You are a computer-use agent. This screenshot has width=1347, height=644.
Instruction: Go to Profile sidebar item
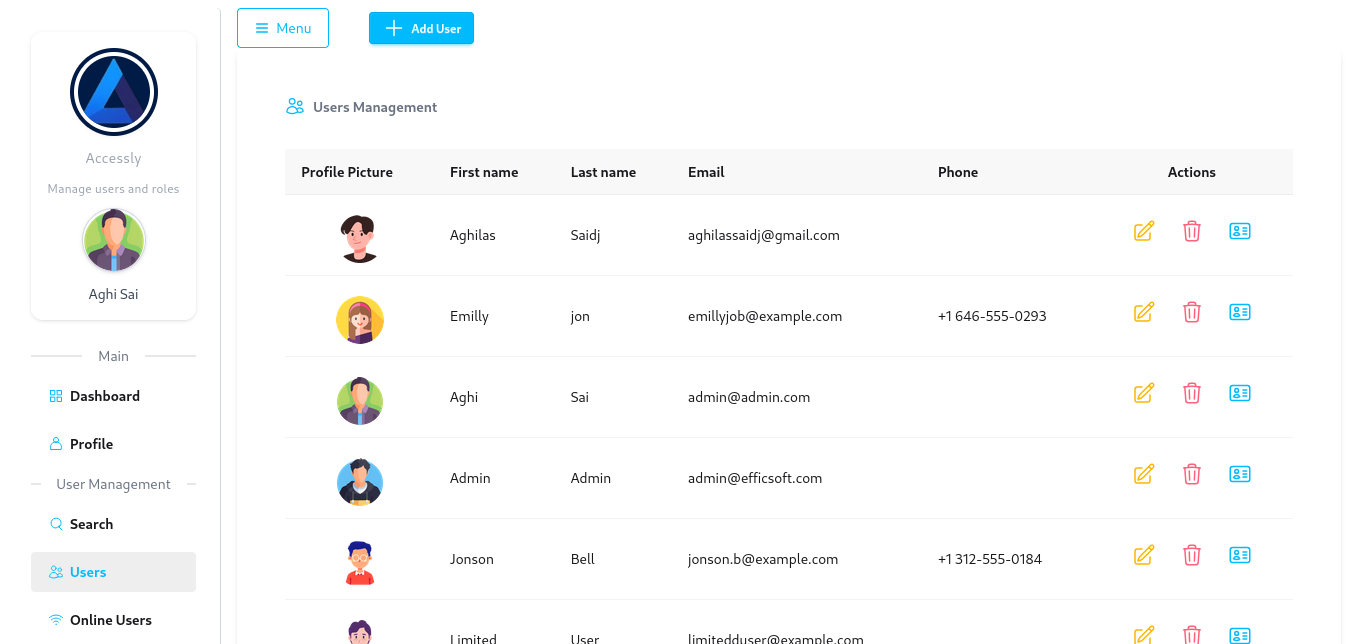91,444
